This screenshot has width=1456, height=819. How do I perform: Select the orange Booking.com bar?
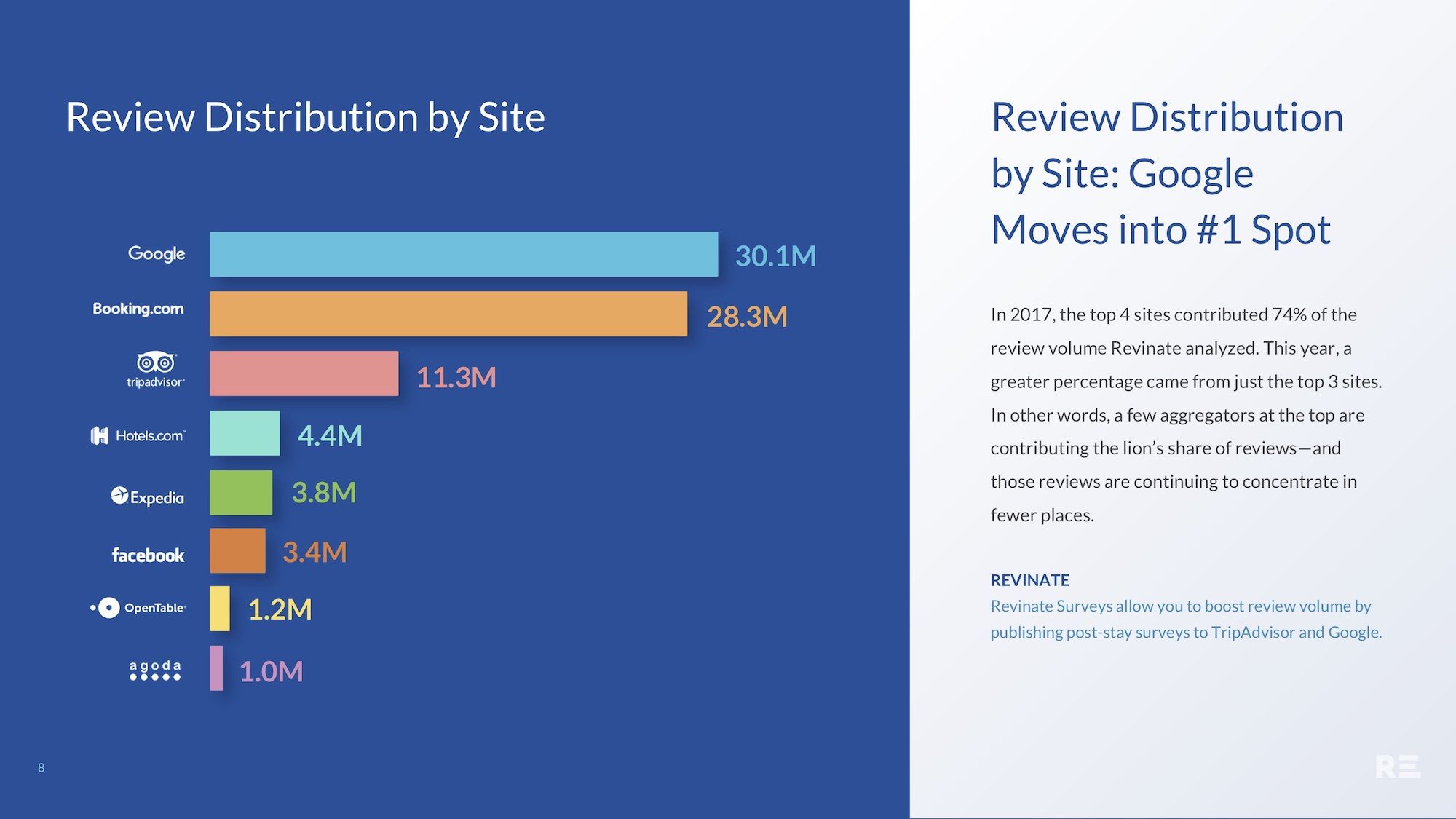448,314
